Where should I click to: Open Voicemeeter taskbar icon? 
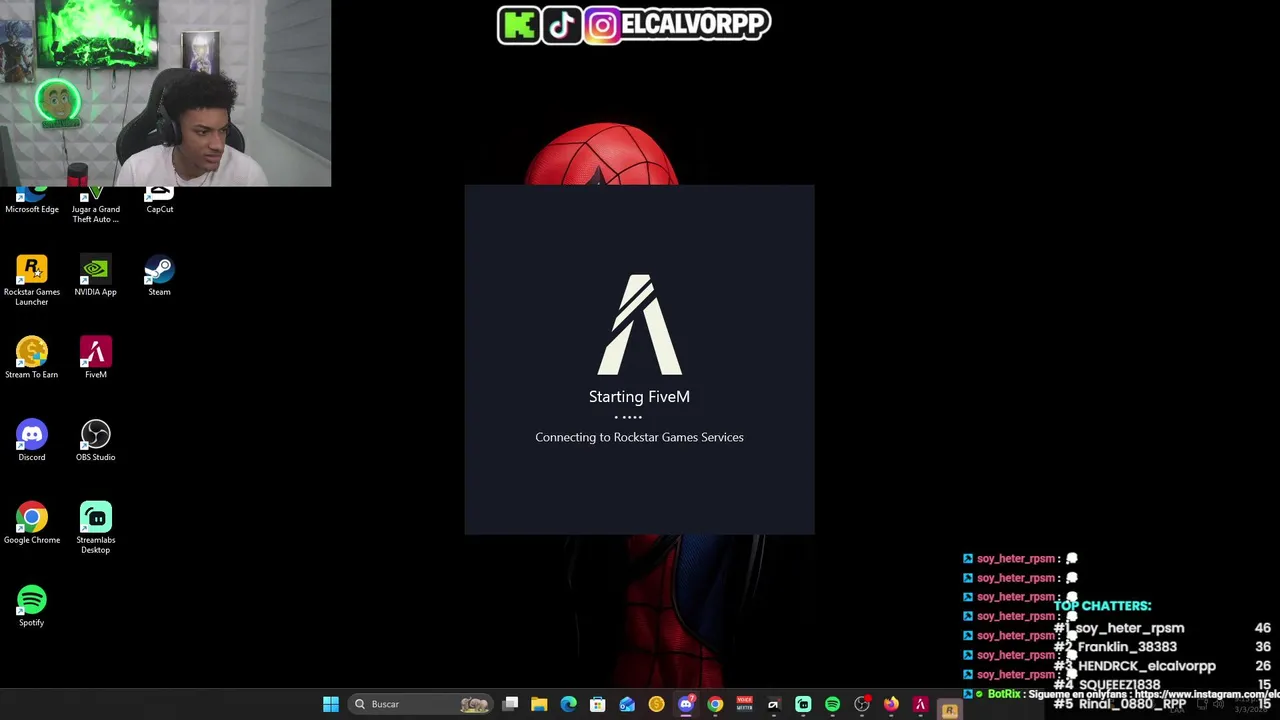(744, 704)
